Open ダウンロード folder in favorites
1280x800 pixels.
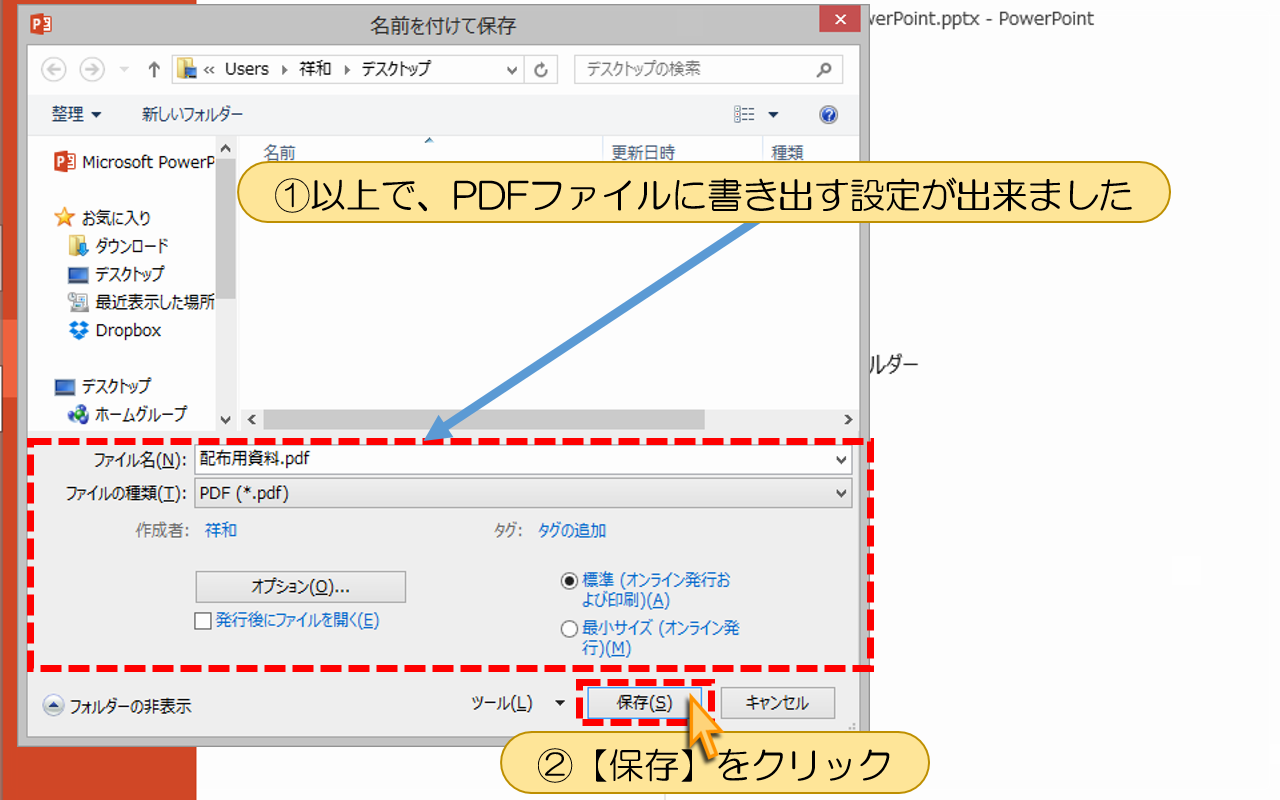pos(119,246)
